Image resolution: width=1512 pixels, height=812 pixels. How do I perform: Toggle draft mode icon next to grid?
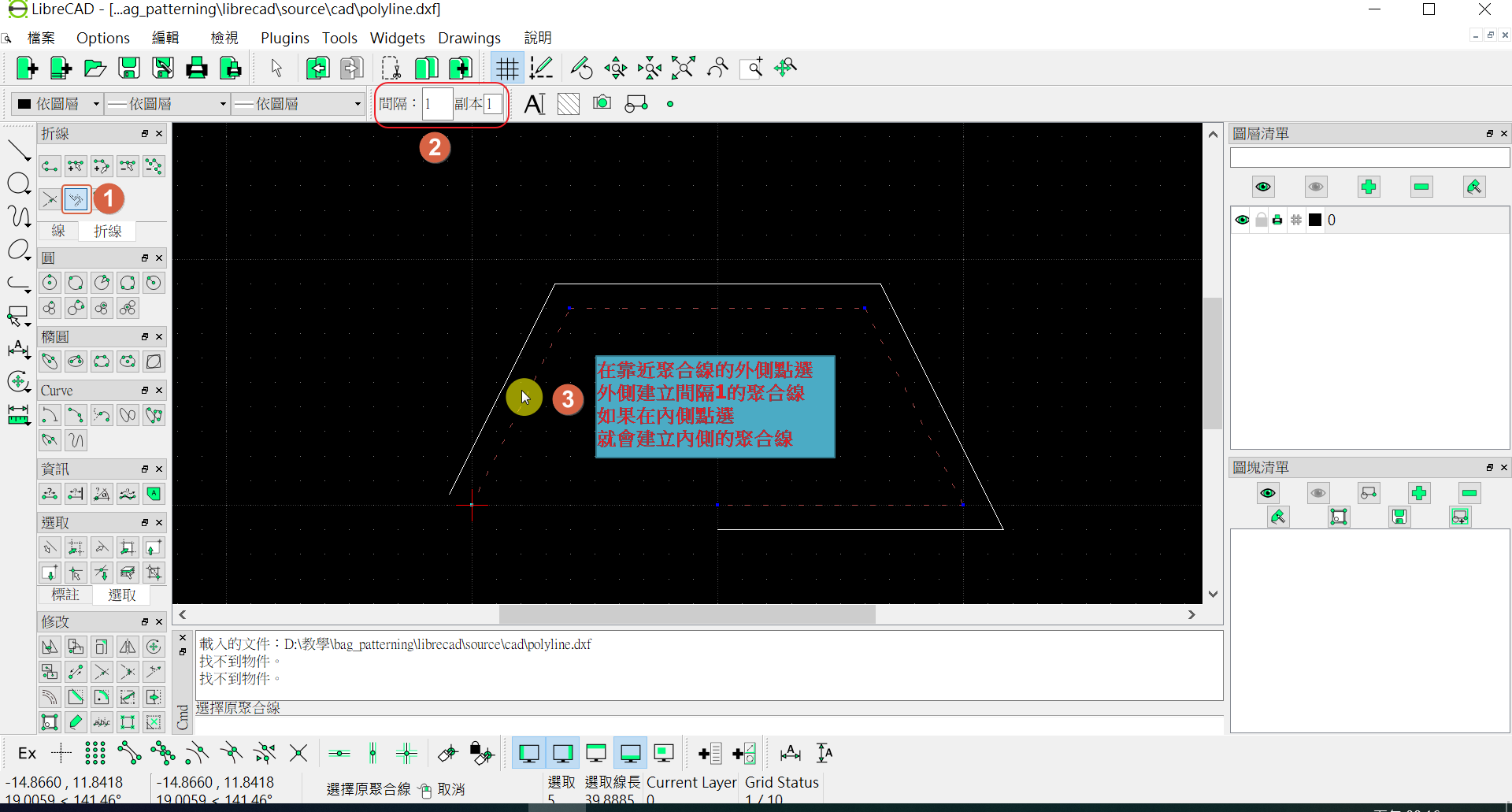click(541, 68)
